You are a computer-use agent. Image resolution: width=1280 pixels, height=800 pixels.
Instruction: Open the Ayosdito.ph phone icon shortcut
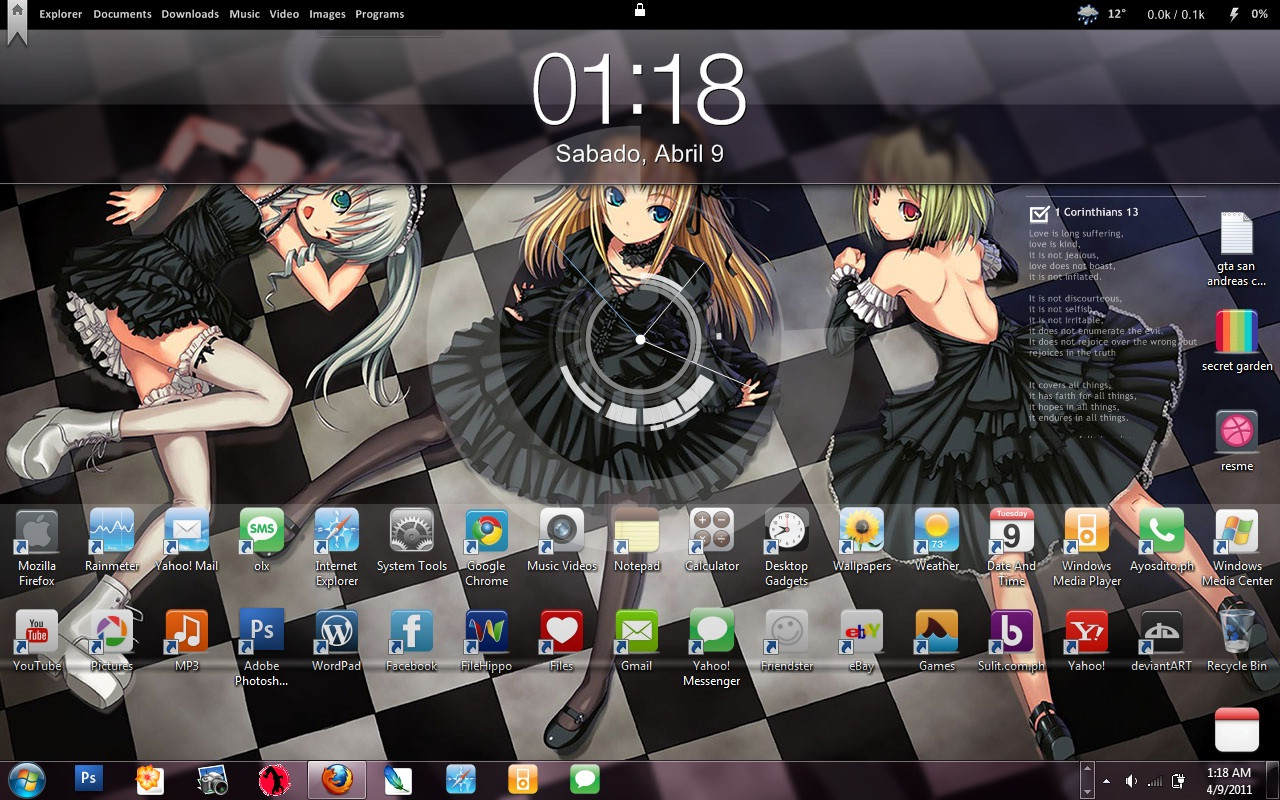click(x=1162, y=531)
